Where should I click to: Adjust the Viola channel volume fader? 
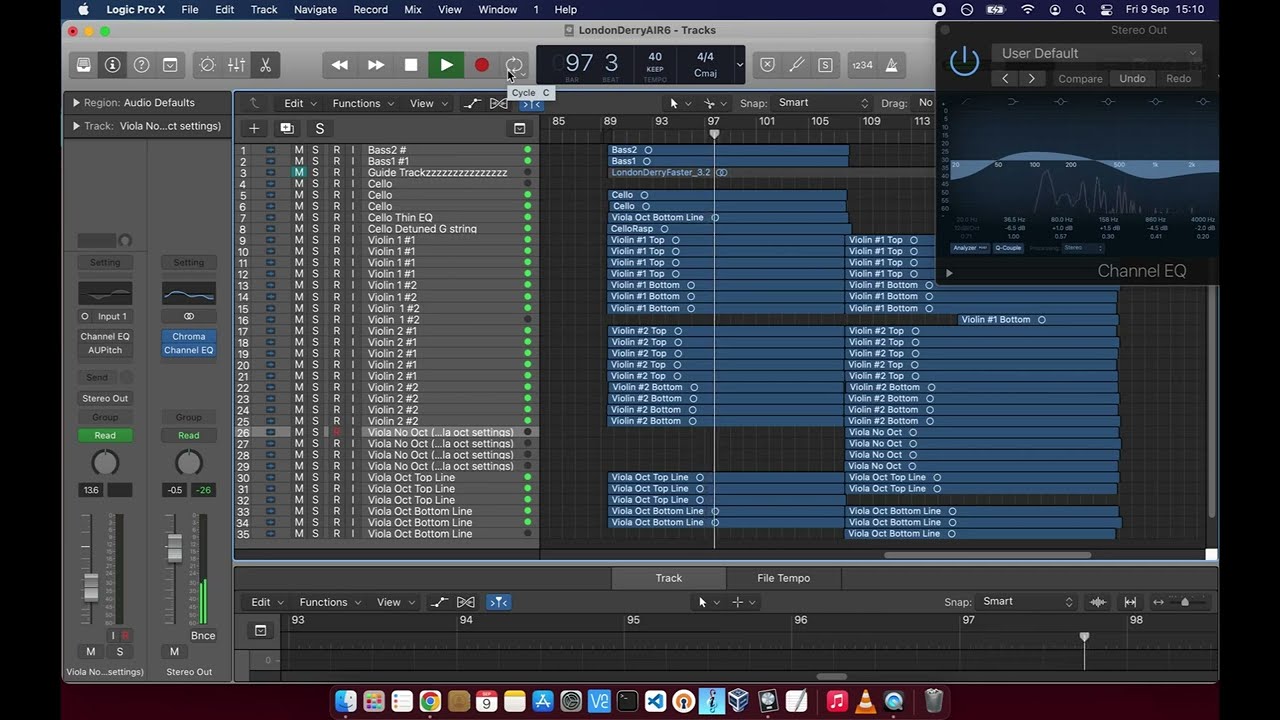90,587
